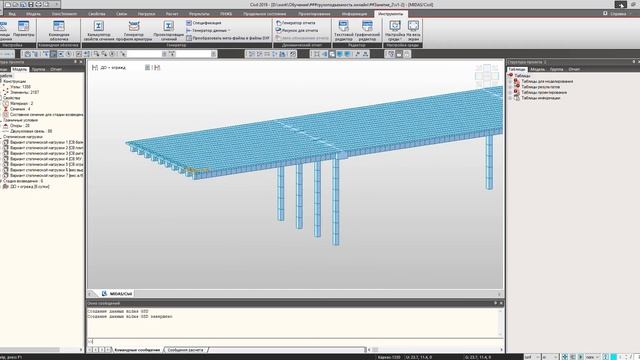The height and width of the screenshot is (360, 640).
Task: Click the Таблицы информации icon
Action: coord(517,98)
